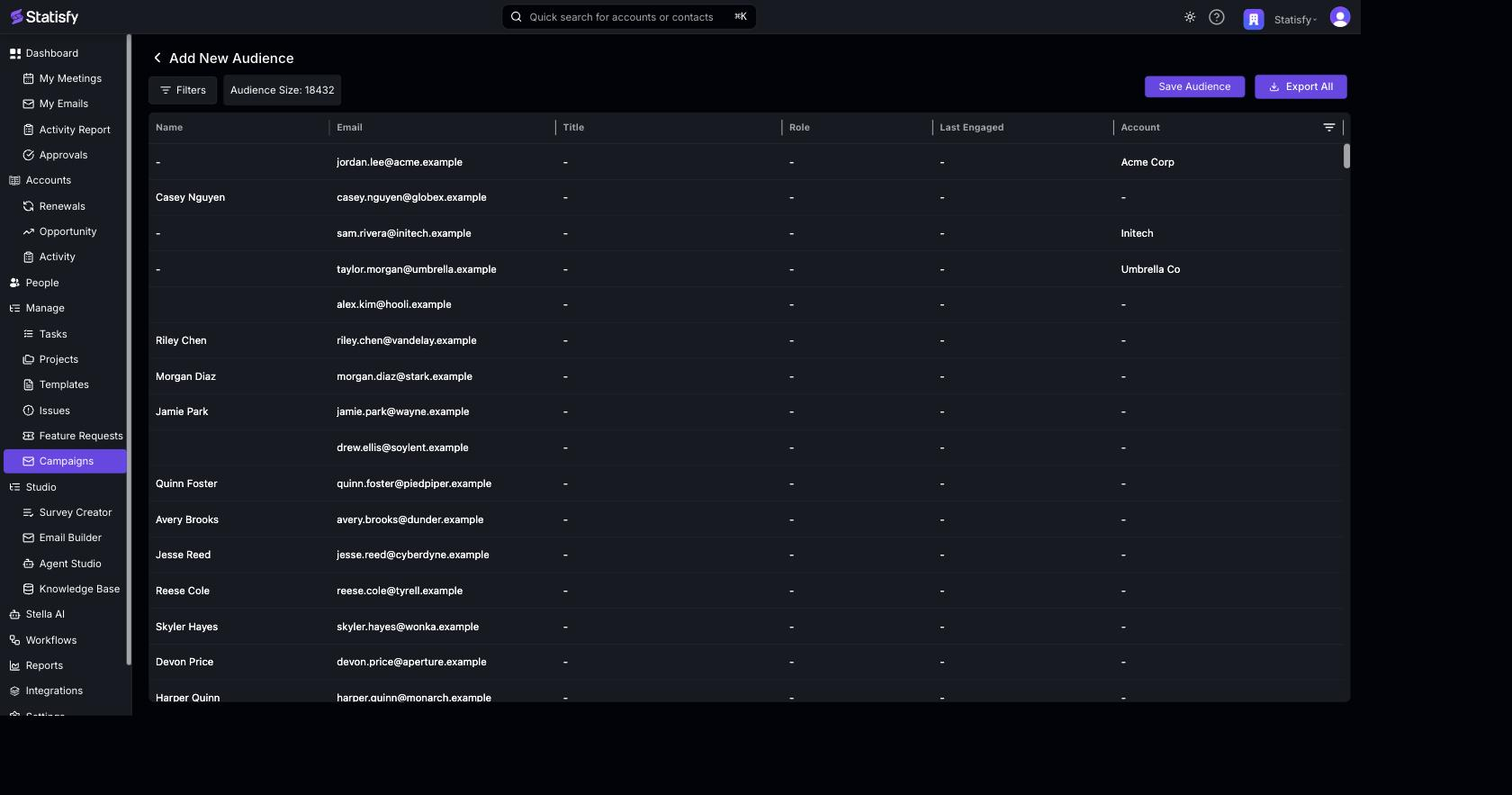
Task: Click the Umbrella Co account cell
Action: [x=1150, y=269]
